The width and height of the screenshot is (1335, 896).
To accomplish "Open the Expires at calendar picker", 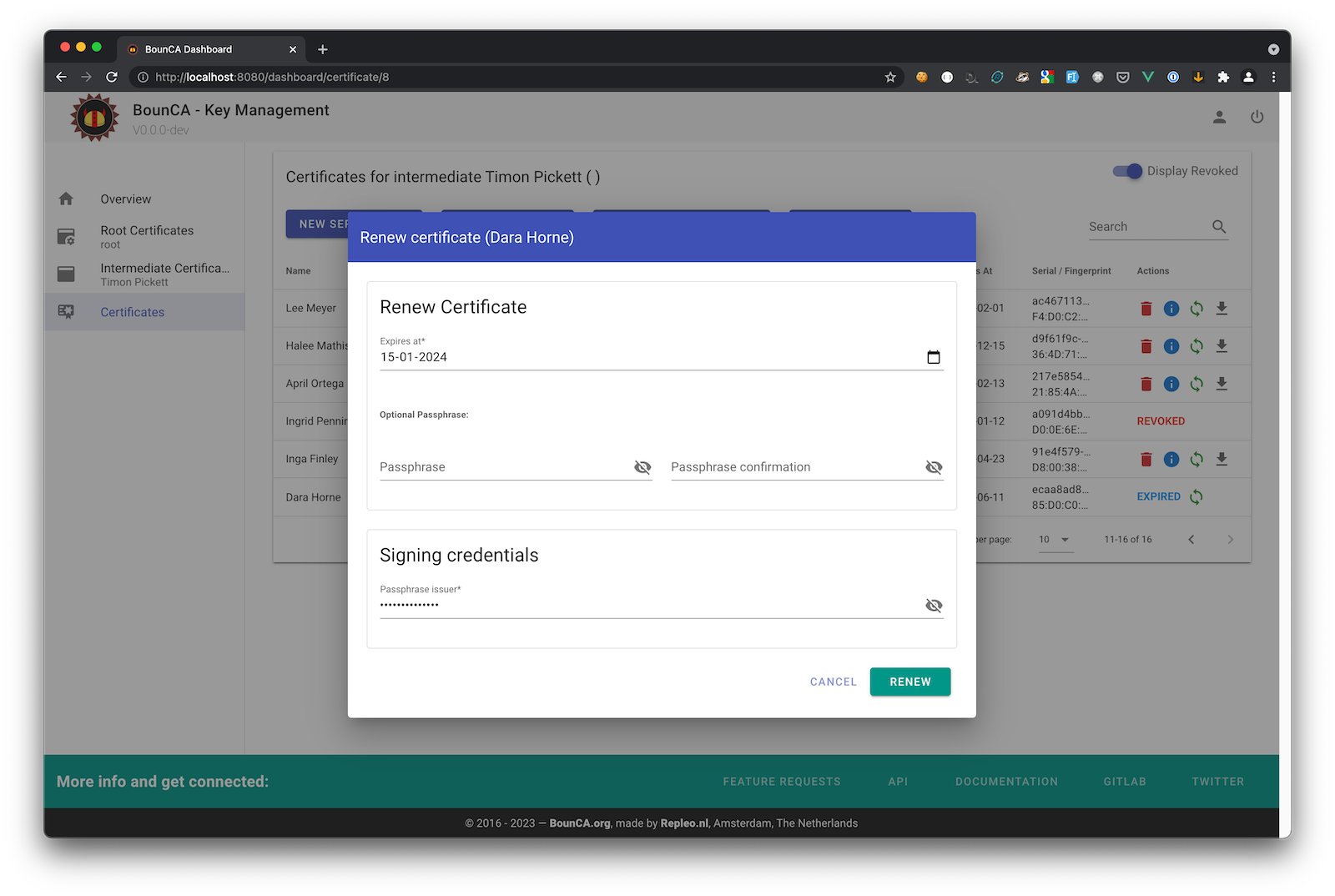I will pyautogui.click(x=934, y=357).
